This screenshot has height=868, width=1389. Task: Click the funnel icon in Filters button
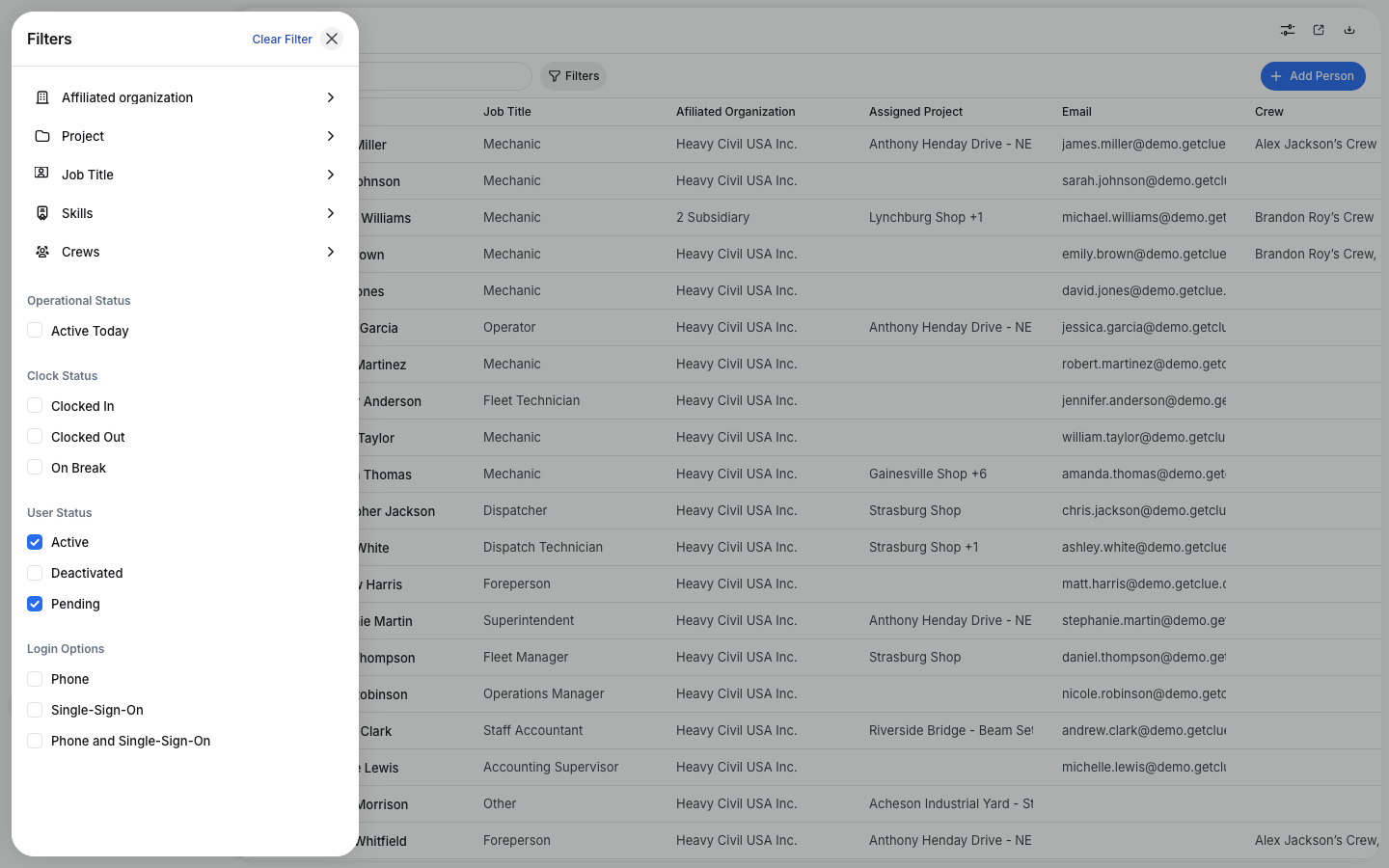[x=555, y=76]
